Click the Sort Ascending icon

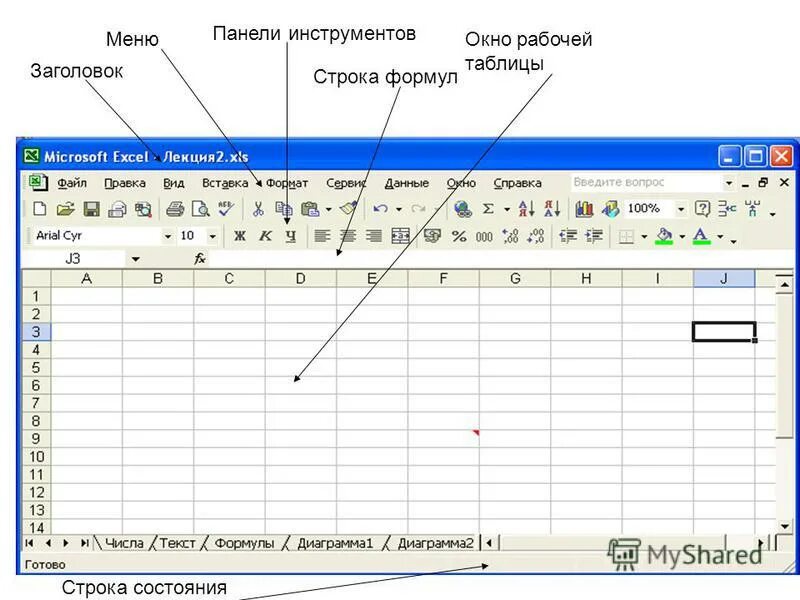click(526, 208)
